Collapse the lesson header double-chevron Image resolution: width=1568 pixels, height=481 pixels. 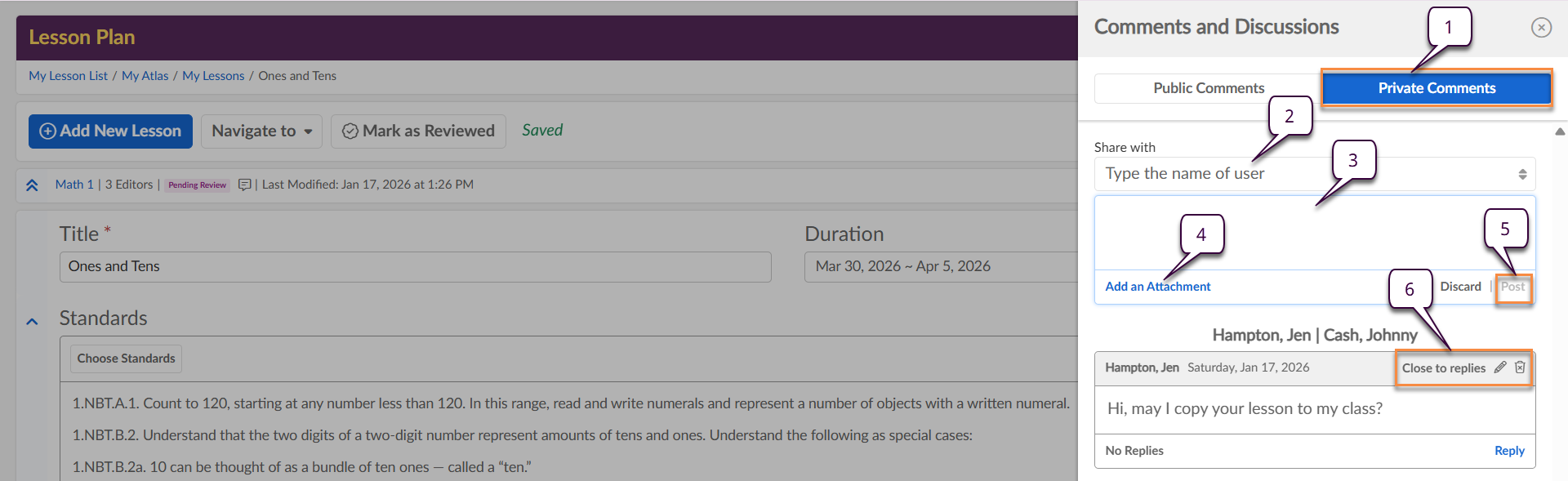(32, 185)
